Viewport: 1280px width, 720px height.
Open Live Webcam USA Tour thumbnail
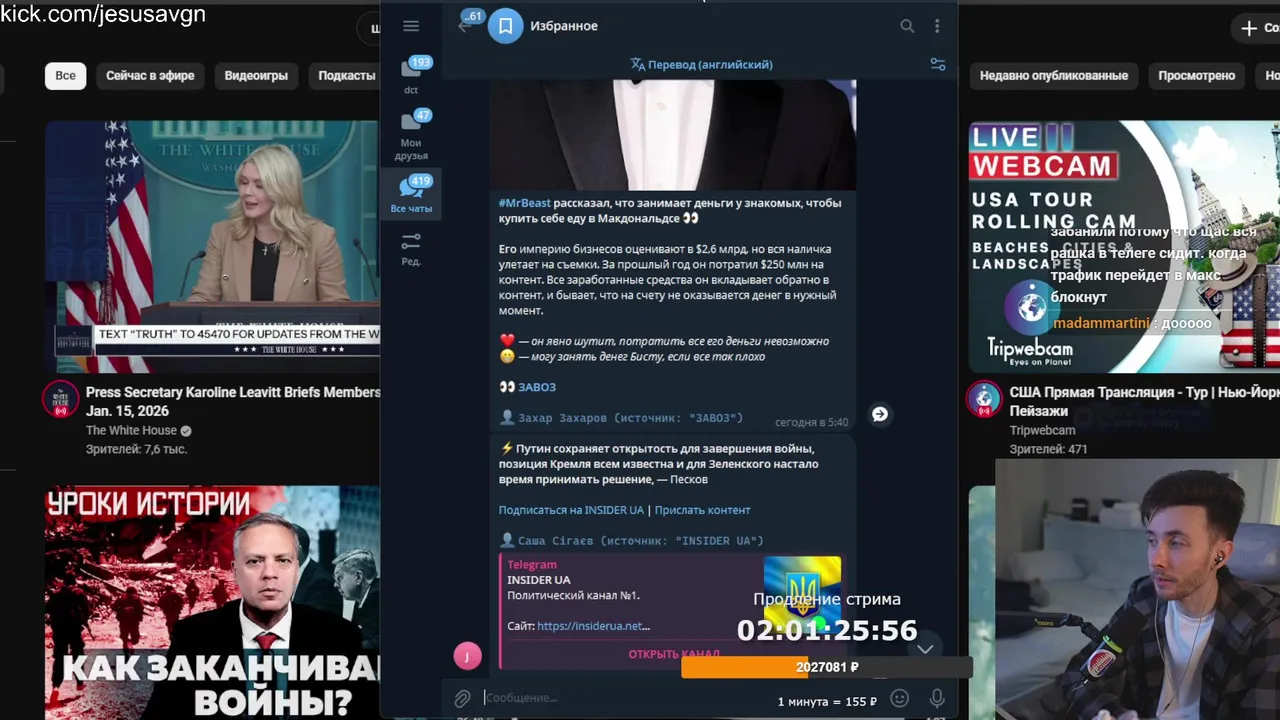(1124, 246)
